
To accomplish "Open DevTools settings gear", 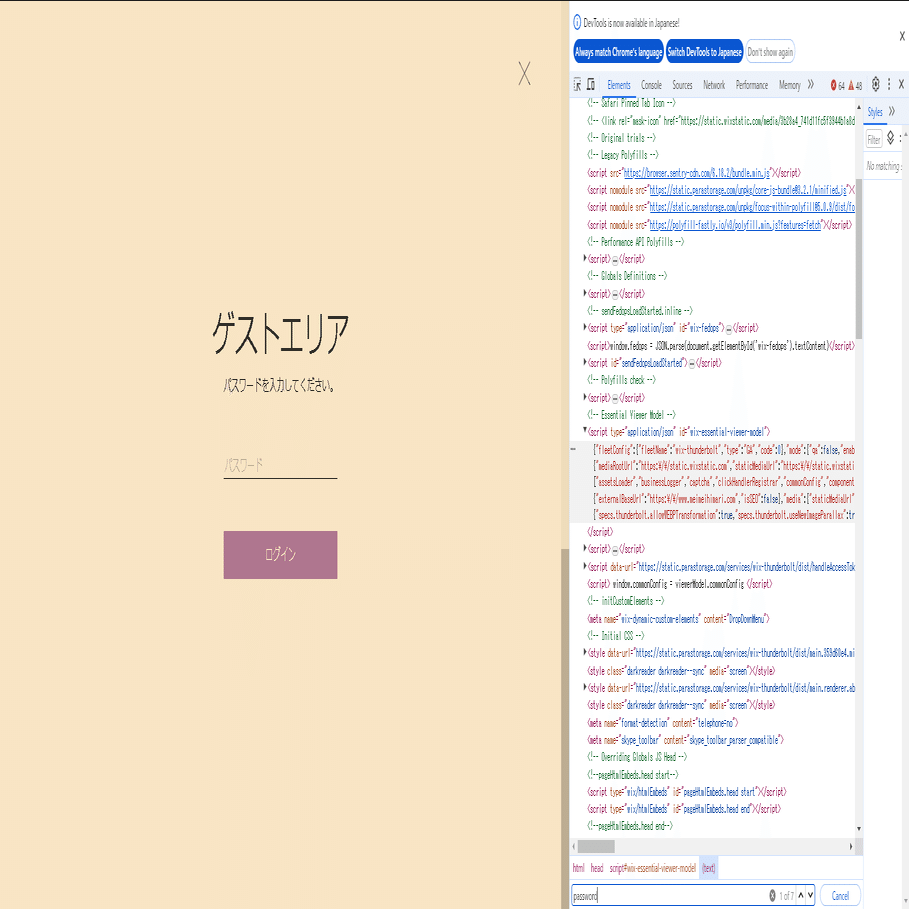I will pyautogui.click(x=875, y=84).
